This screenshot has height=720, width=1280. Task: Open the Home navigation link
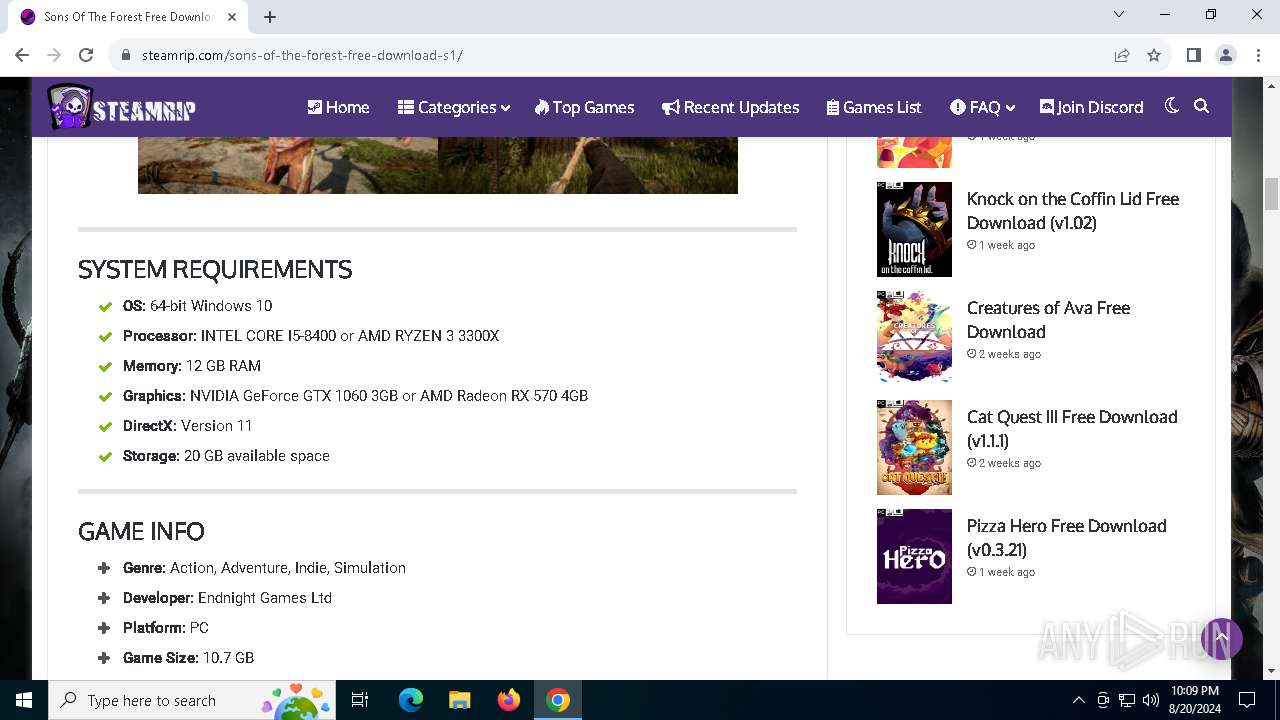pos(338,107)
